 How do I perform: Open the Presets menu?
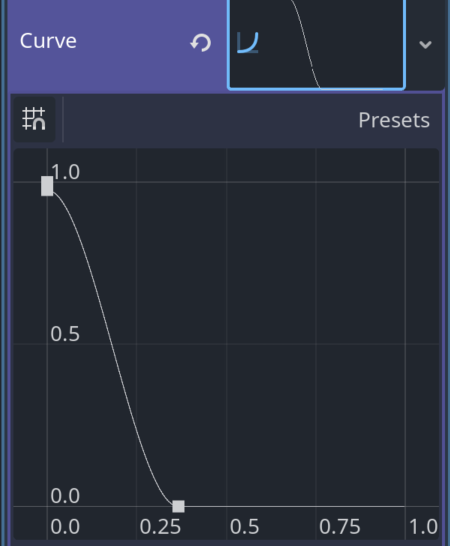[x=394, y=120]
